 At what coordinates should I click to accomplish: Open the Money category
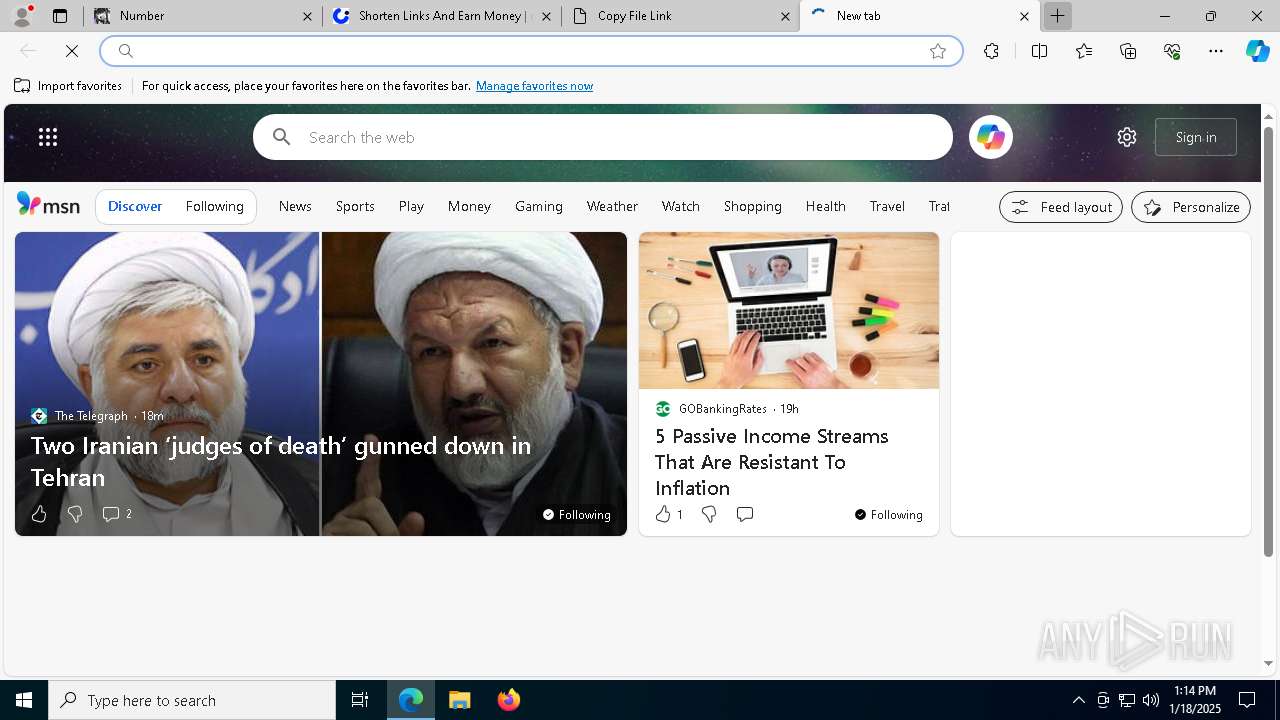[x=469, y=206]
